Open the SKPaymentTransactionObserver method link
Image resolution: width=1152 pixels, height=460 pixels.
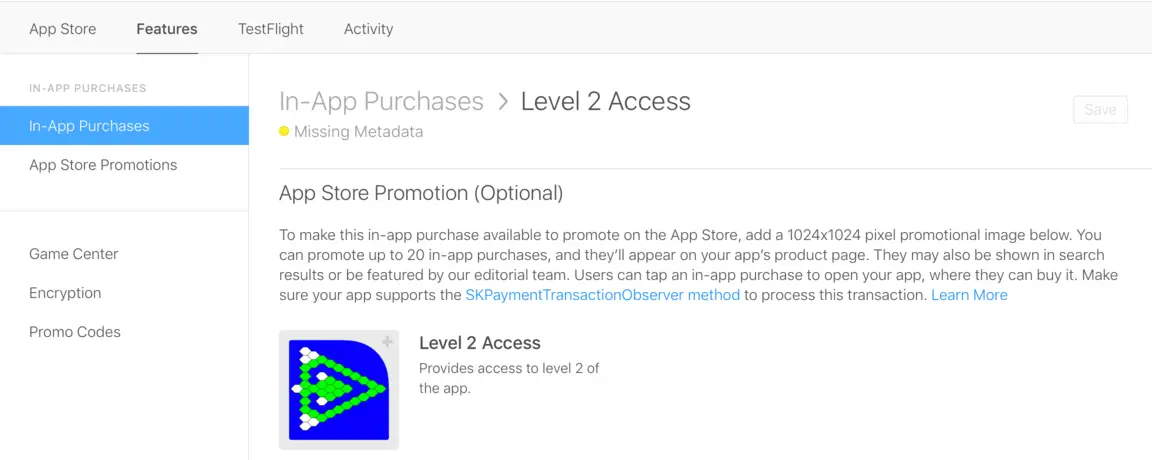[602, 295]
